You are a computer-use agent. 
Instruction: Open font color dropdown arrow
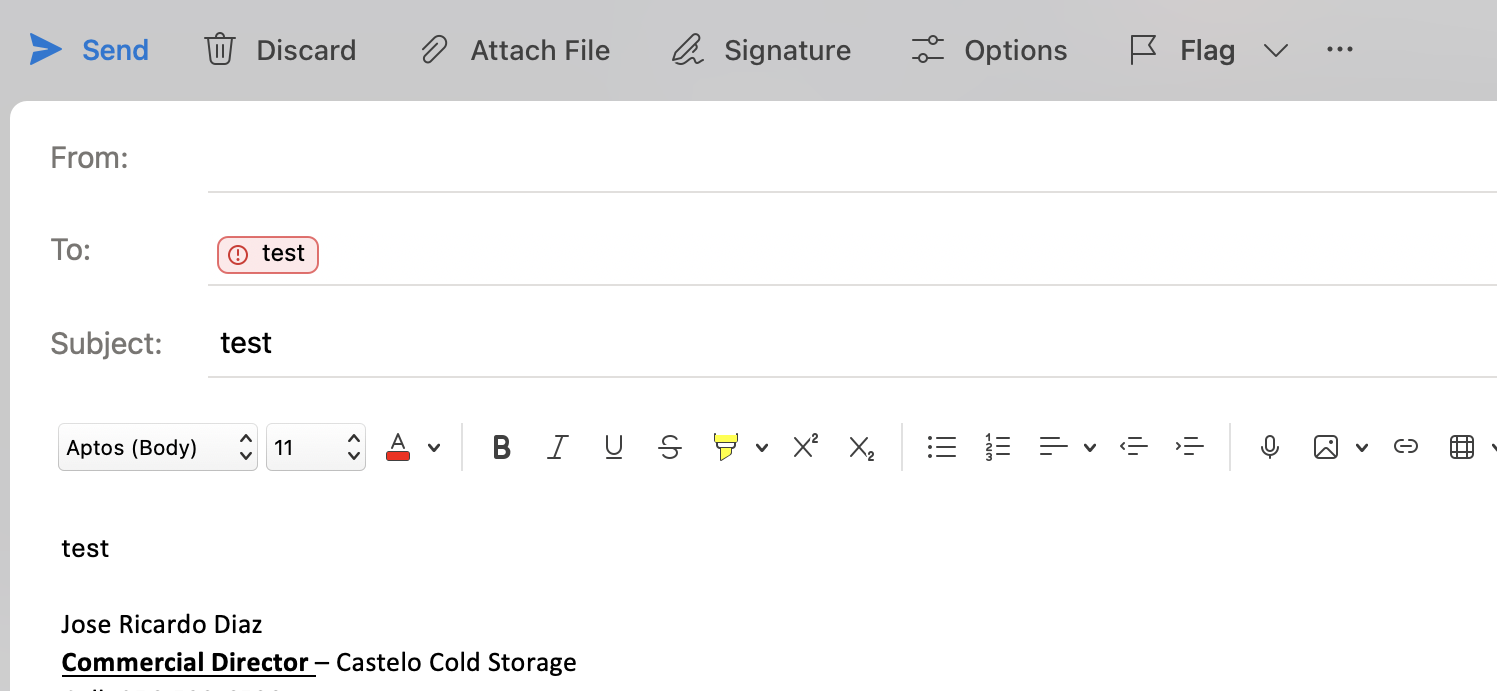click(x=434, y=448)
